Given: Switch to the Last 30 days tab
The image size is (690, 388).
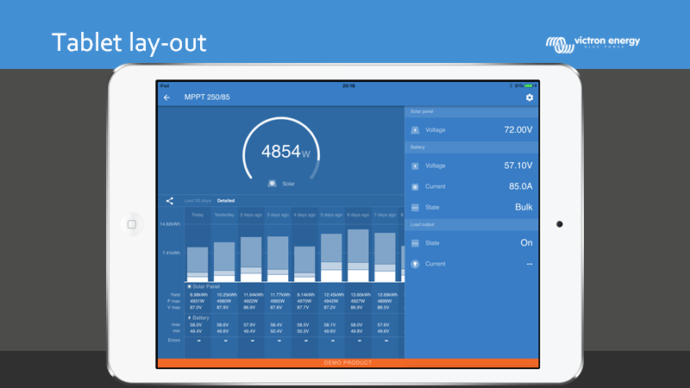Looking at the screenshot, I should 198,201.
